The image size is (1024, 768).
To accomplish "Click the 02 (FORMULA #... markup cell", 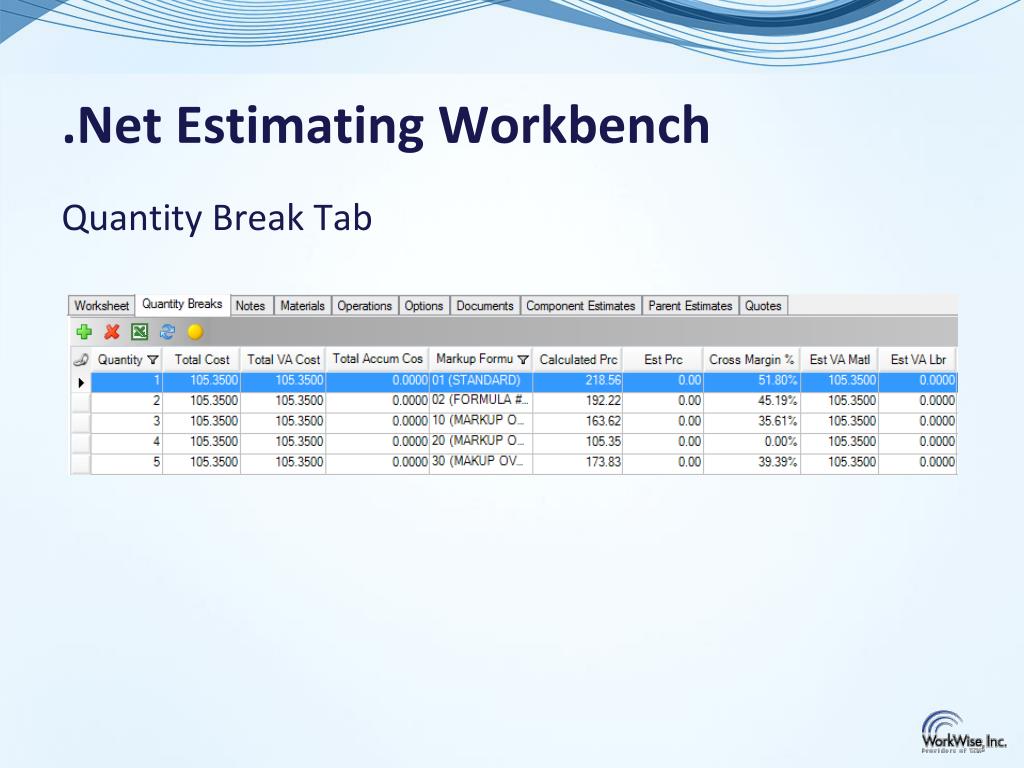I will [x=481, y=401].
